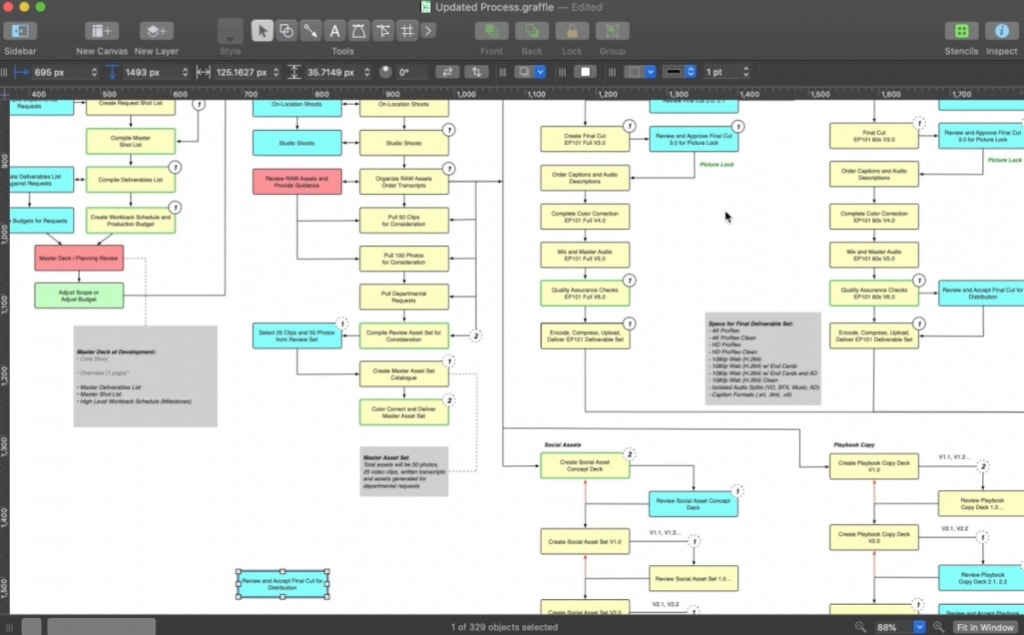This screenshot has width=1024, height=635.
Task: Select the selected 'Review and Accept Final Cut' shape
Action: click(x=282, y=584)
